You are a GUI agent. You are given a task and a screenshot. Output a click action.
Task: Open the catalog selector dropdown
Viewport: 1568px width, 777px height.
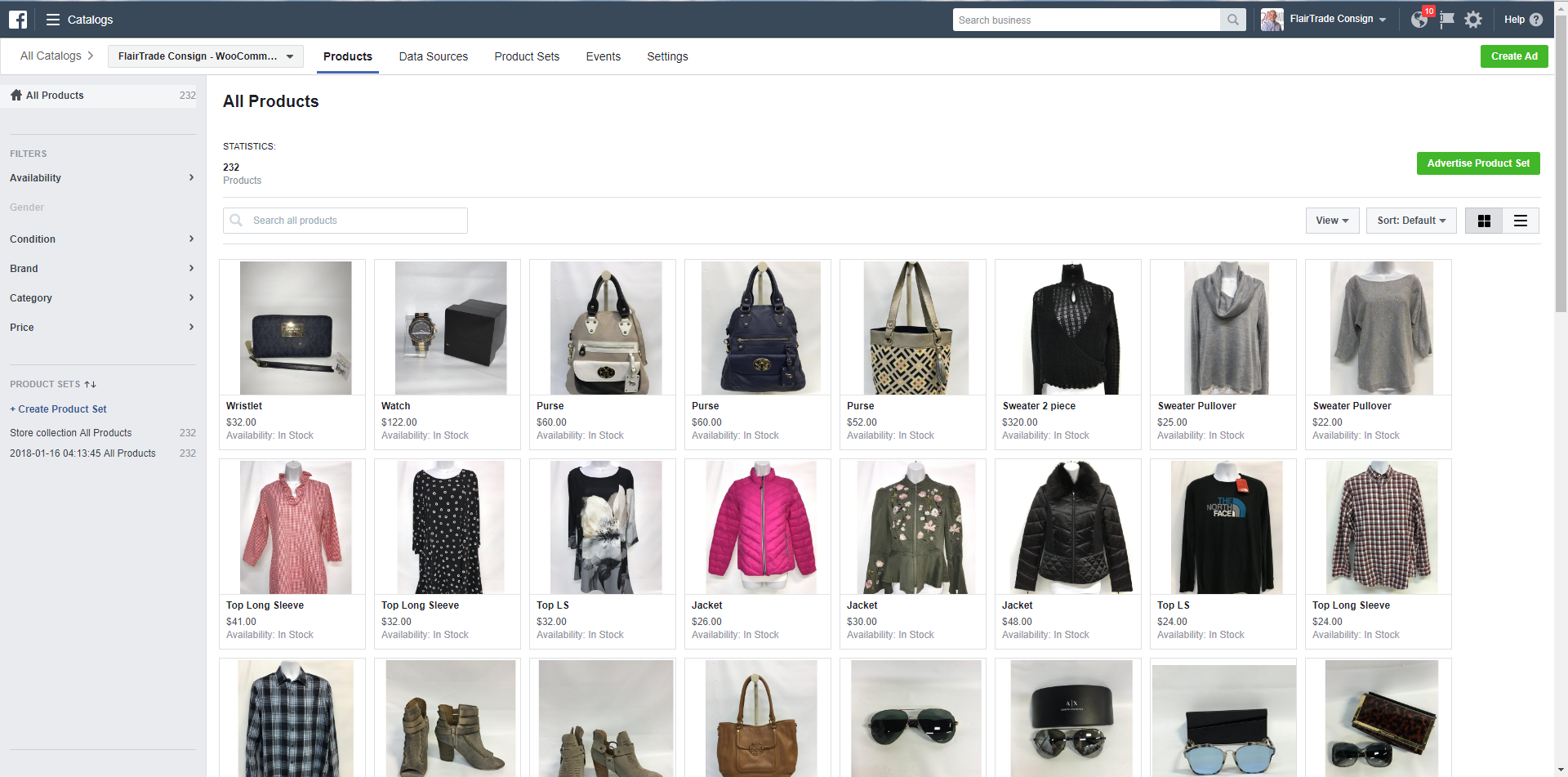pyautogui.click(x=206, y=56)
